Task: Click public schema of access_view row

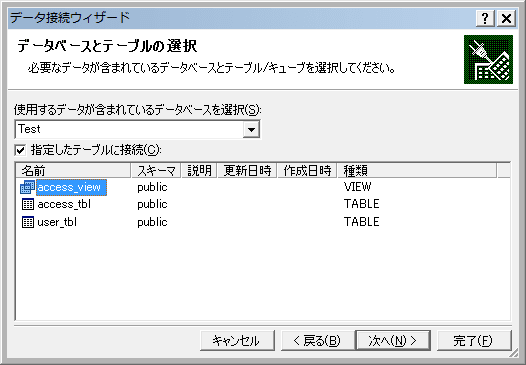Action: pos(152,187)
